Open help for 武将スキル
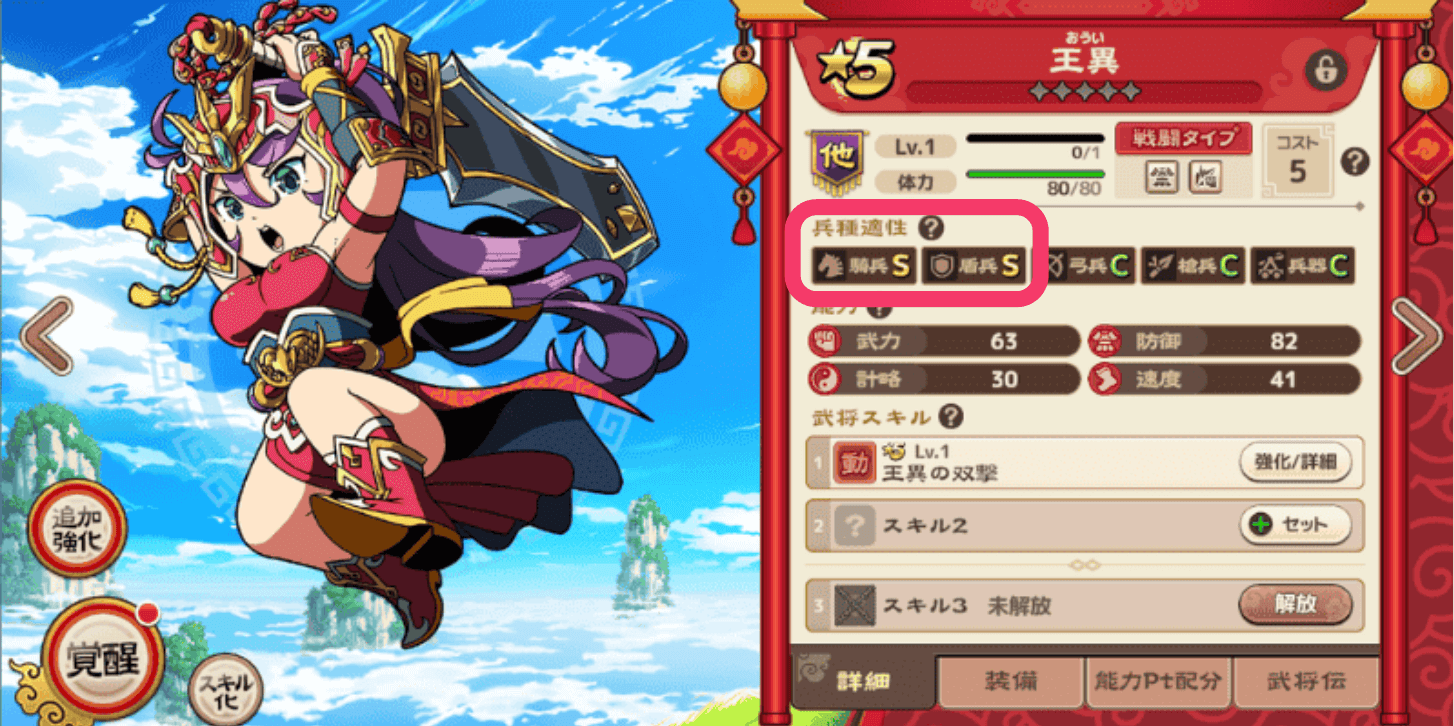The width and height of the screenshot is (1454, 726). point(951,416)
